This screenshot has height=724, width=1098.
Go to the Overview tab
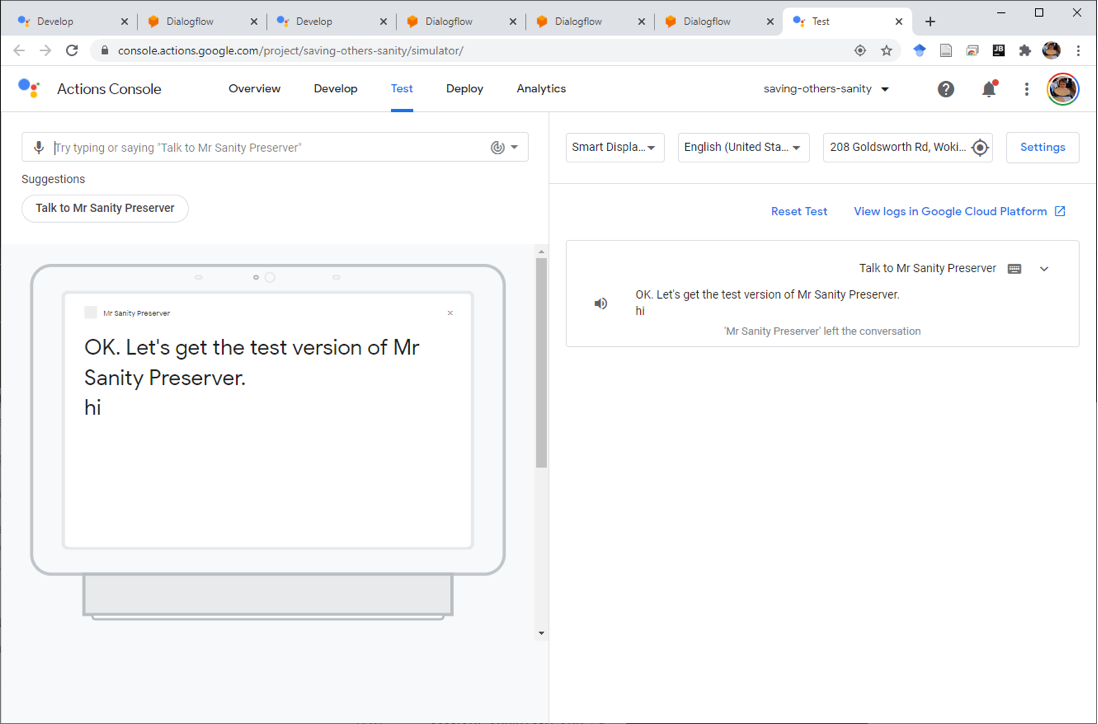click(x=254, y=89)
